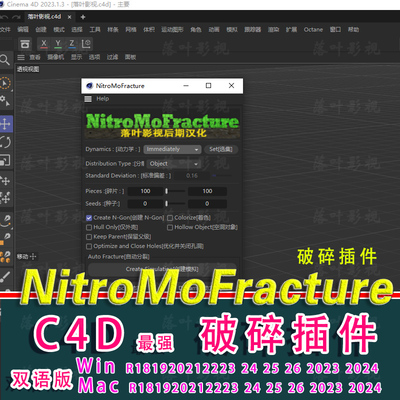This screenshot has width=400, height=400.
Task: Click the second Pieces value field
Action: click(207, 191)
